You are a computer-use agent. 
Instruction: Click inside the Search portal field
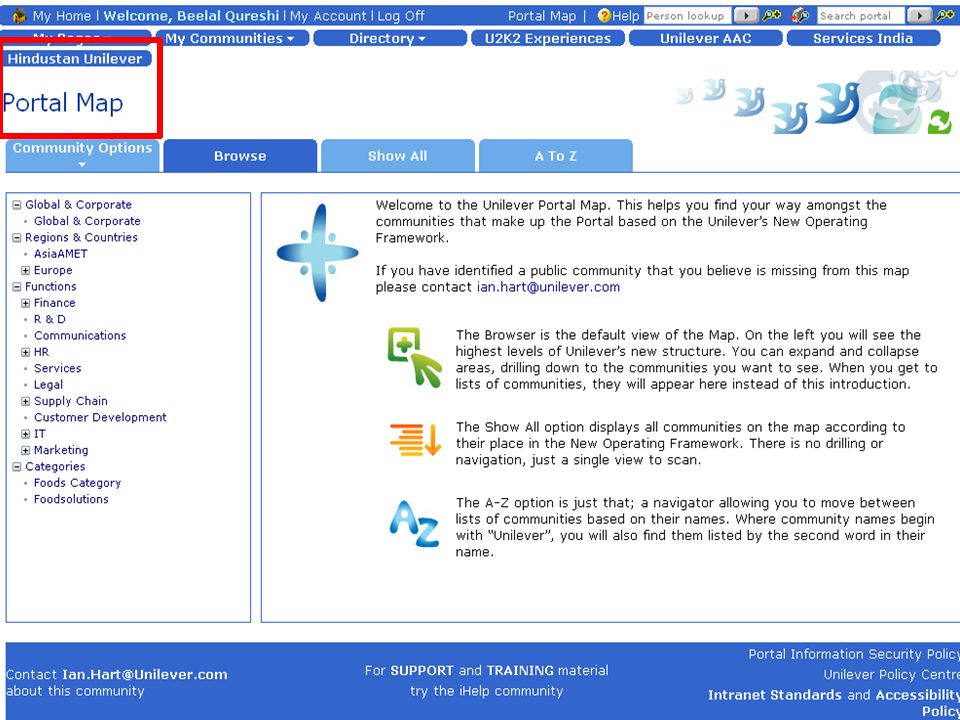[860, 15]
